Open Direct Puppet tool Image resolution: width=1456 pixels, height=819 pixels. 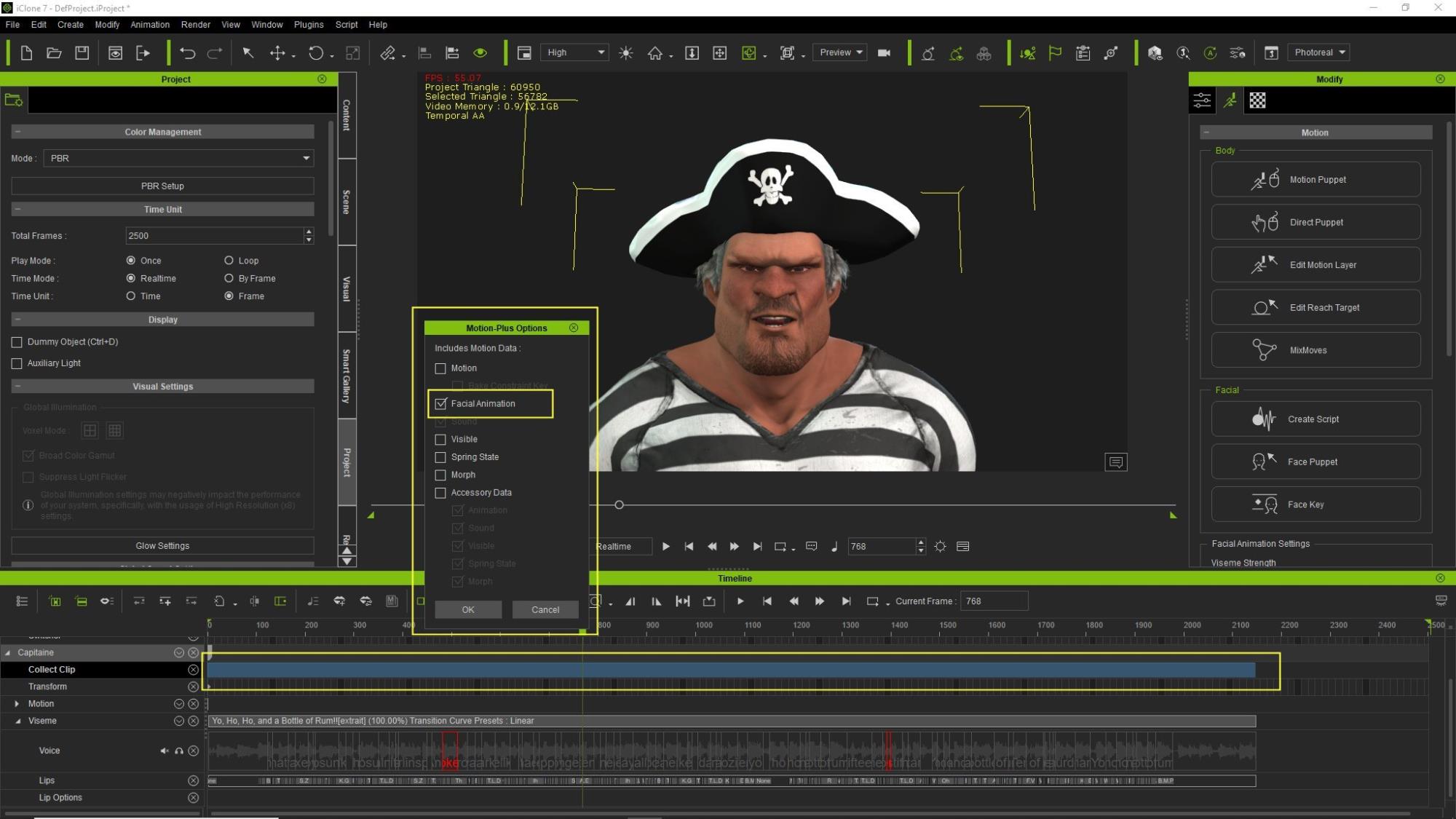tap(1315, 222)
